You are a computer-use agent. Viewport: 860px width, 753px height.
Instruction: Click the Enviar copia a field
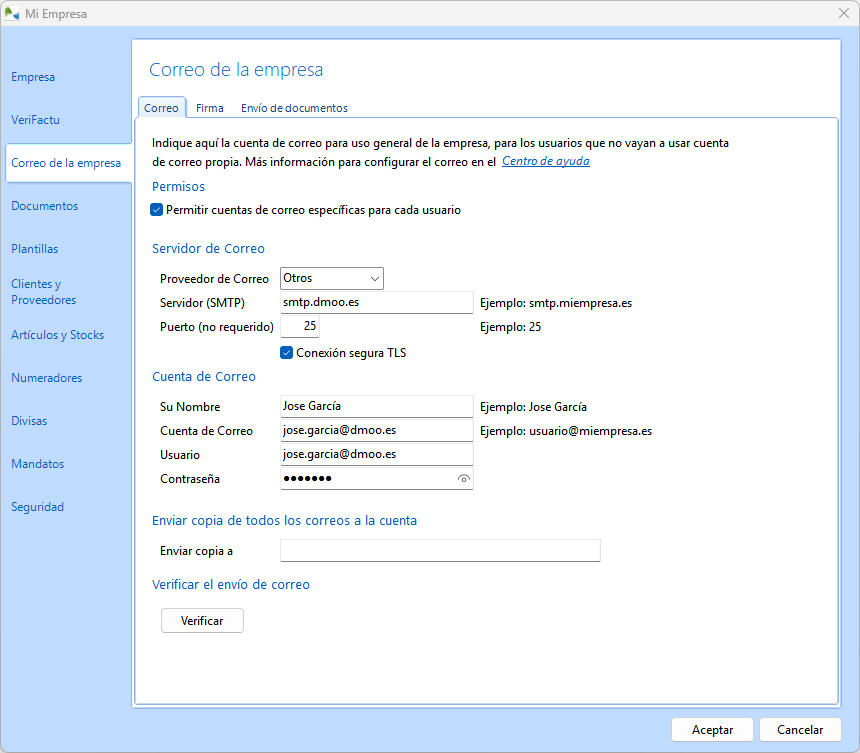point(440,550)
